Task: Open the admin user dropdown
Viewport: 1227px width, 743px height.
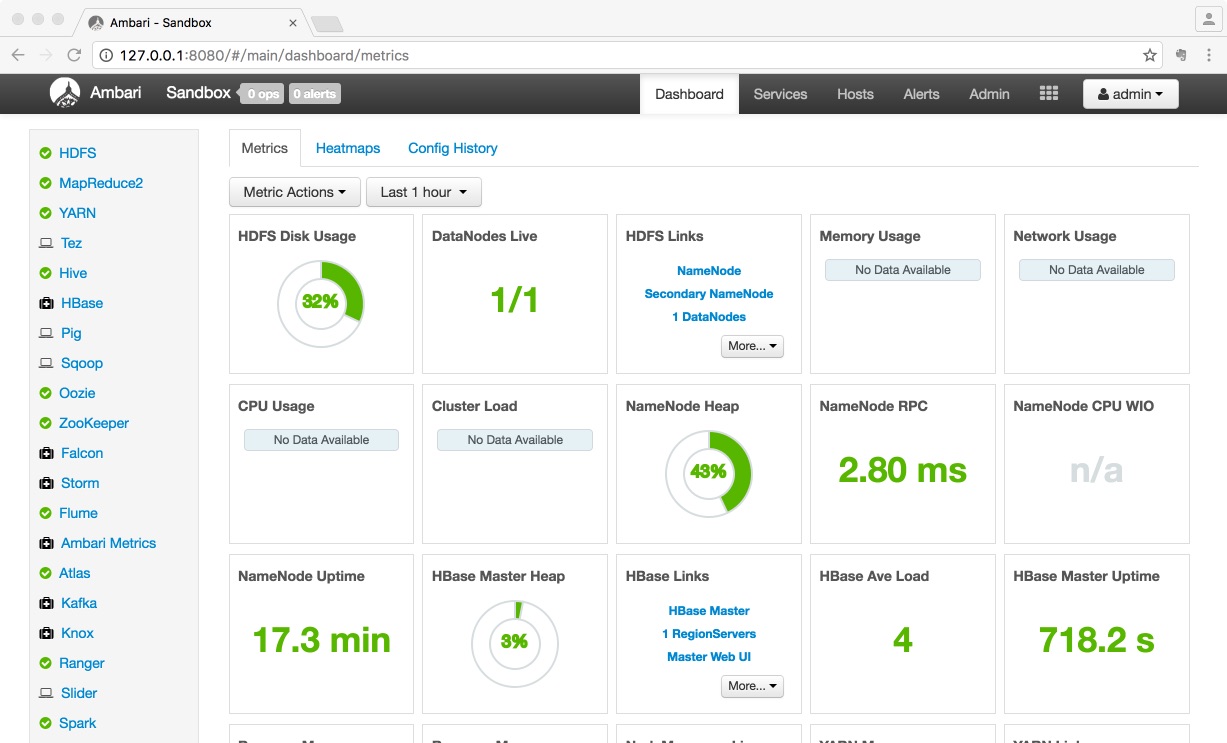Action: pos(1130,94)
